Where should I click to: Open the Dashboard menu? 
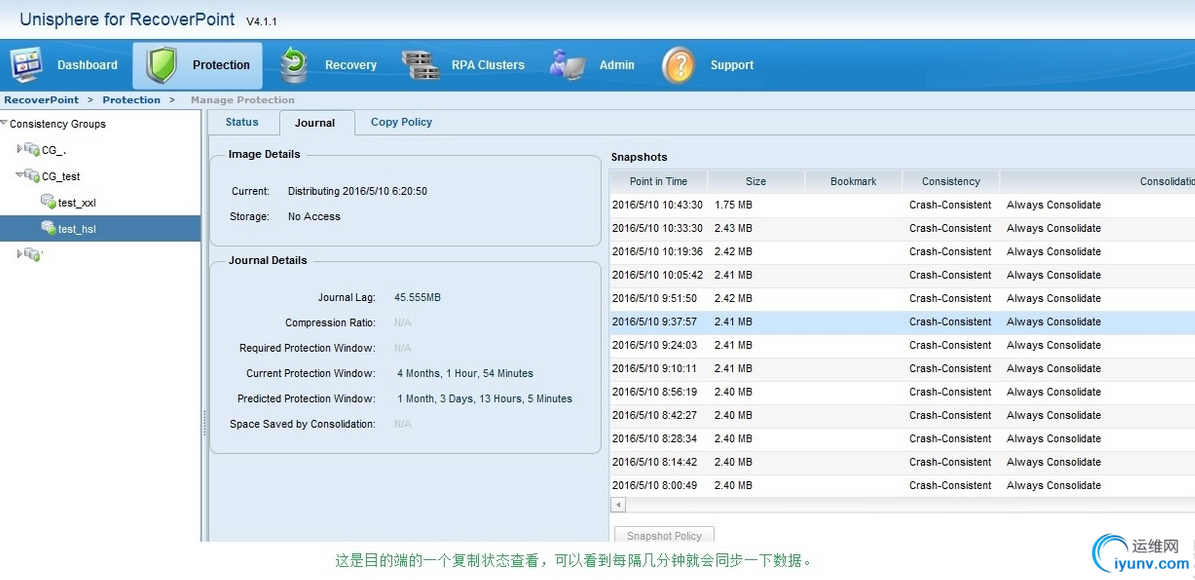88,65
